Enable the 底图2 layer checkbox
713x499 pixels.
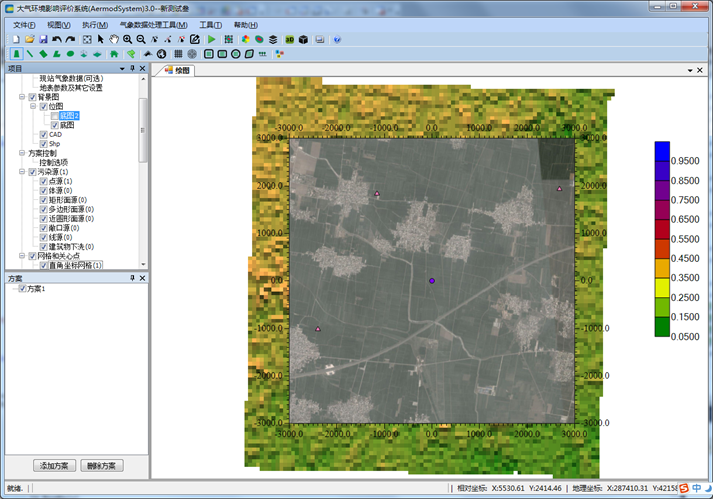point(54,116)
